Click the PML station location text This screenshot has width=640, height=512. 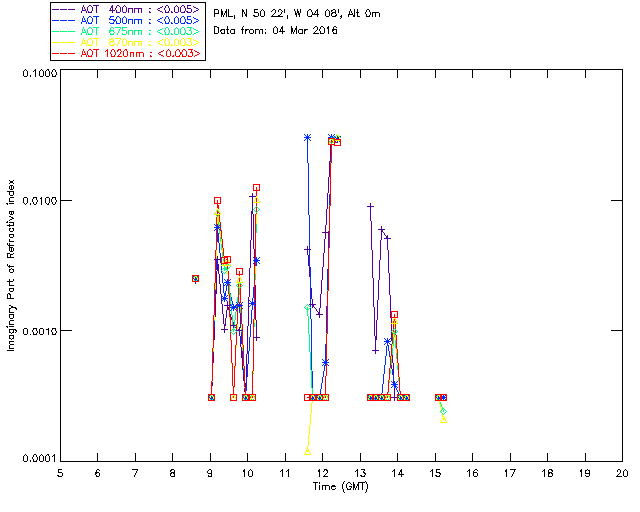297,14
